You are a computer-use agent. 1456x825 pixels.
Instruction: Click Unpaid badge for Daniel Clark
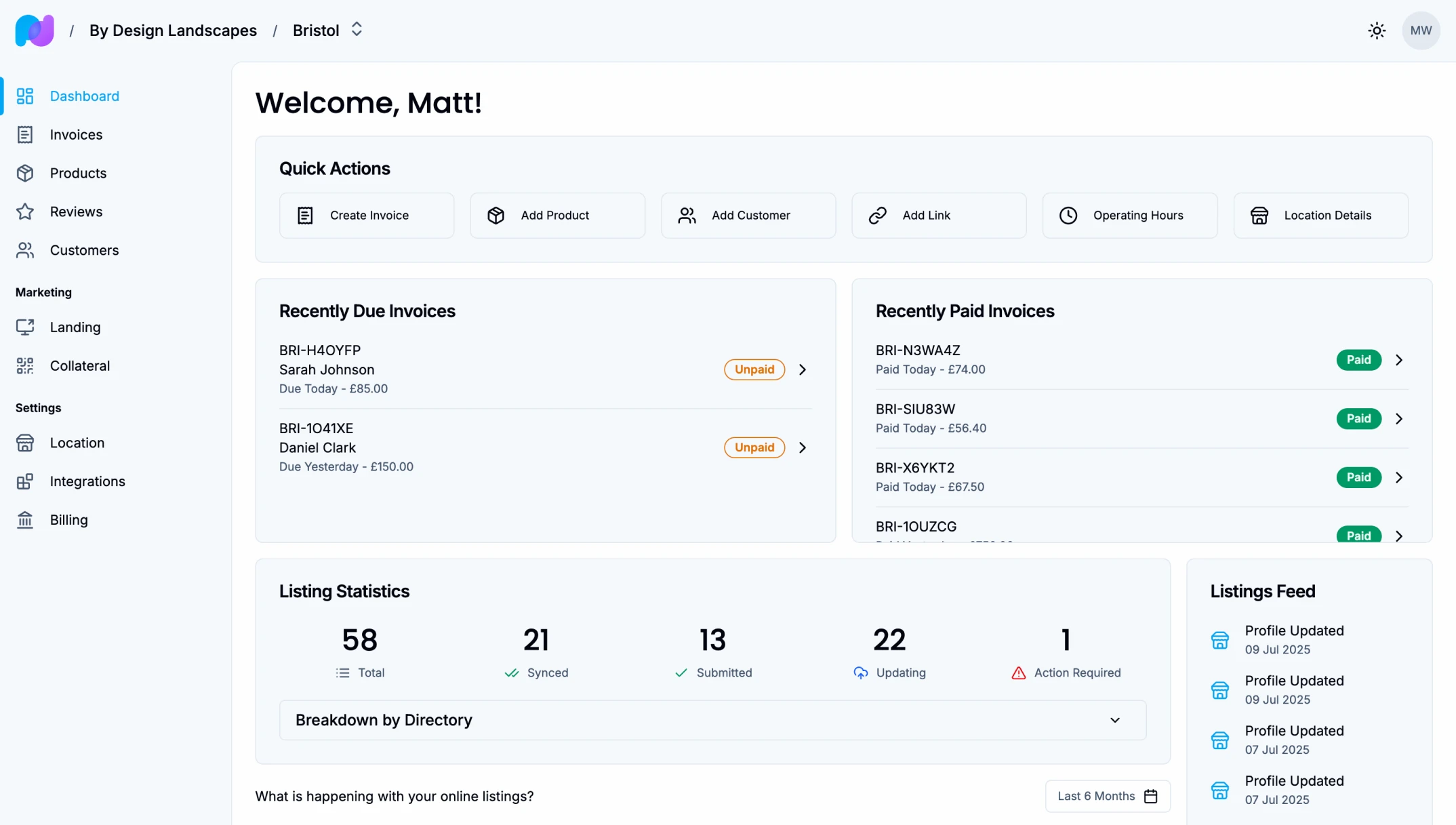(x=754, y=447)
